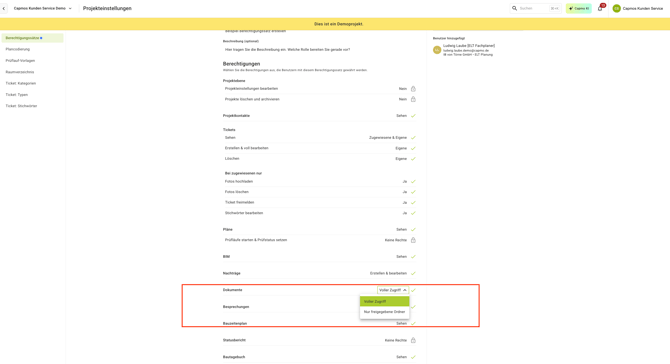Open the Zugewiesene & Eigene value dropdown
The width and height of the screenshot is (670, 364).
coord(388,138)
